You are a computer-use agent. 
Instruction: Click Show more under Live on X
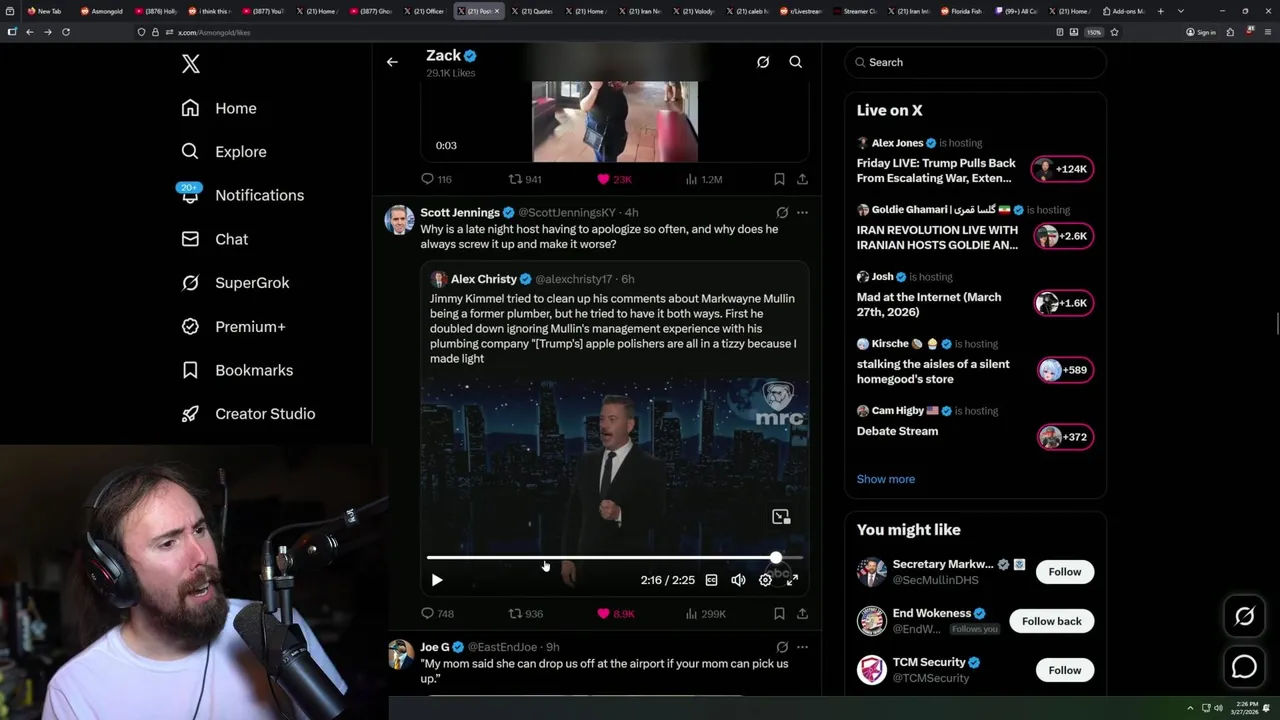pyautogui.click(x=886, y=479)
